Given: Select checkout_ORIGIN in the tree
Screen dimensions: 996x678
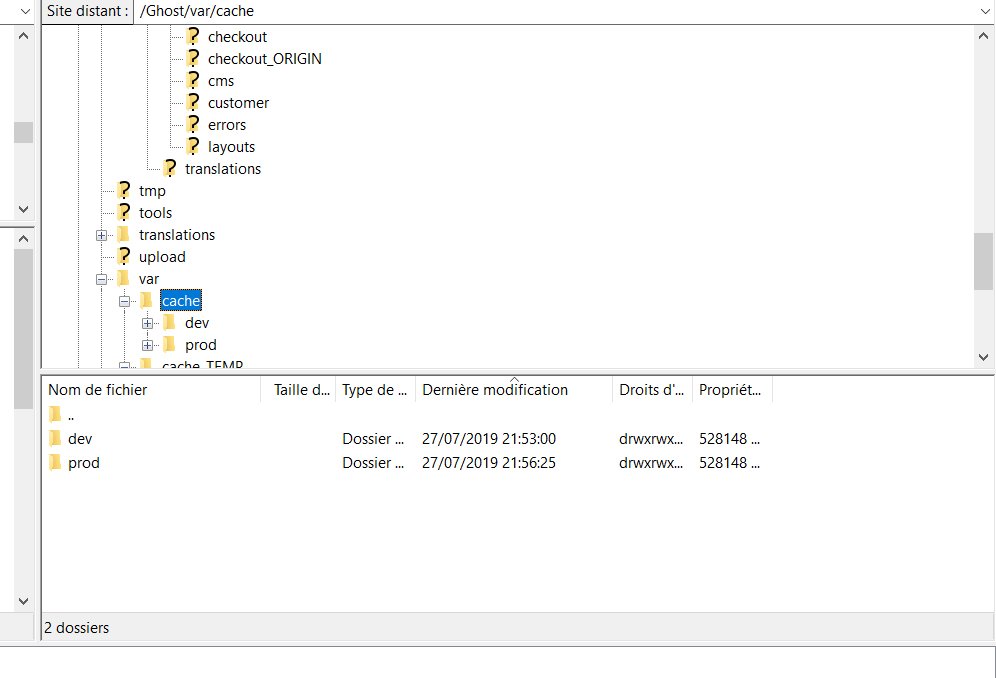Looking at the screenshot, I should [x=265, y=58].
